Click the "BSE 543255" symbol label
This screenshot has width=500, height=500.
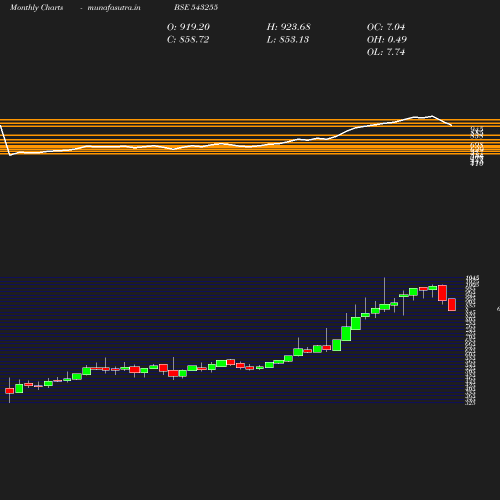click(x=196, y=7)
